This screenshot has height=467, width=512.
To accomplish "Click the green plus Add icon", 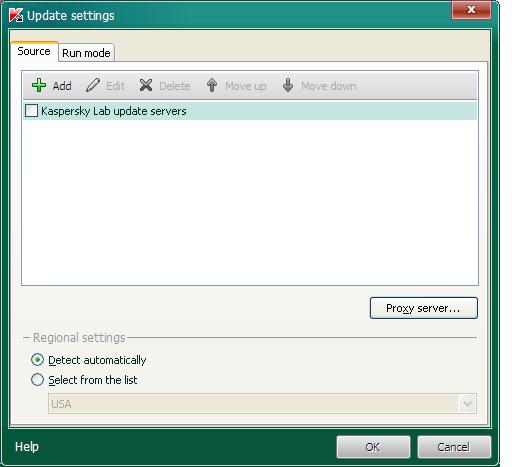I will tap(39, 85).
